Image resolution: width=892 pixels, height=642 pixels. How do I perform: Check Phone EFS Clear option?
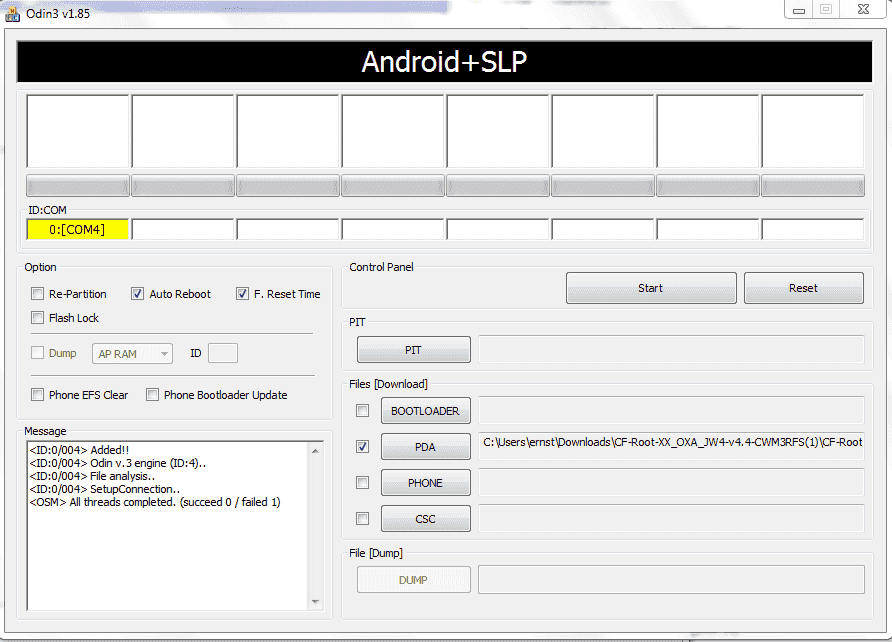38,395
